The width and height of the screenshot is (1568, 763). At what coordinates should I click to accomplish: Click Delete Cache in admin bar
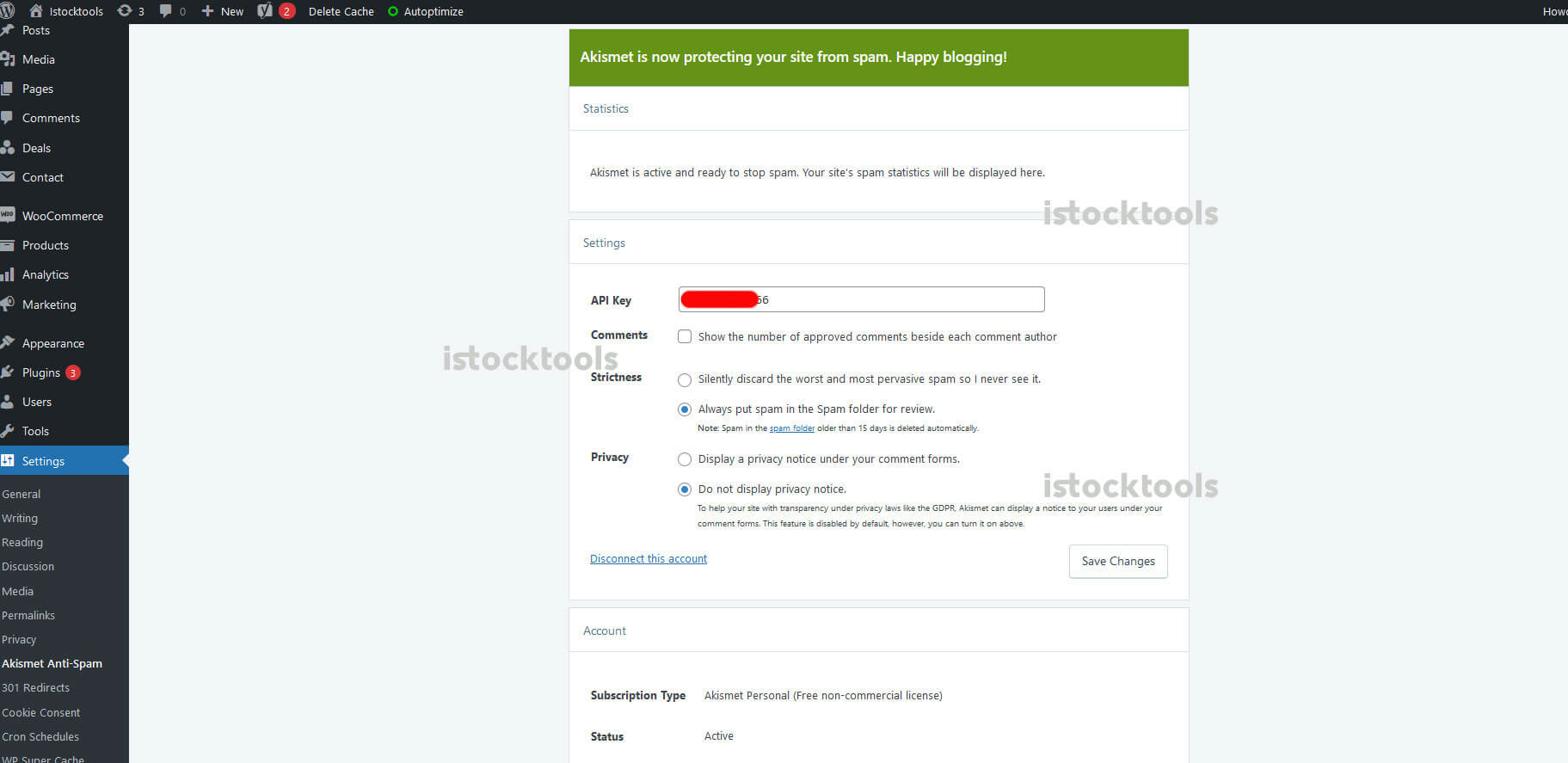click(341, 11)
